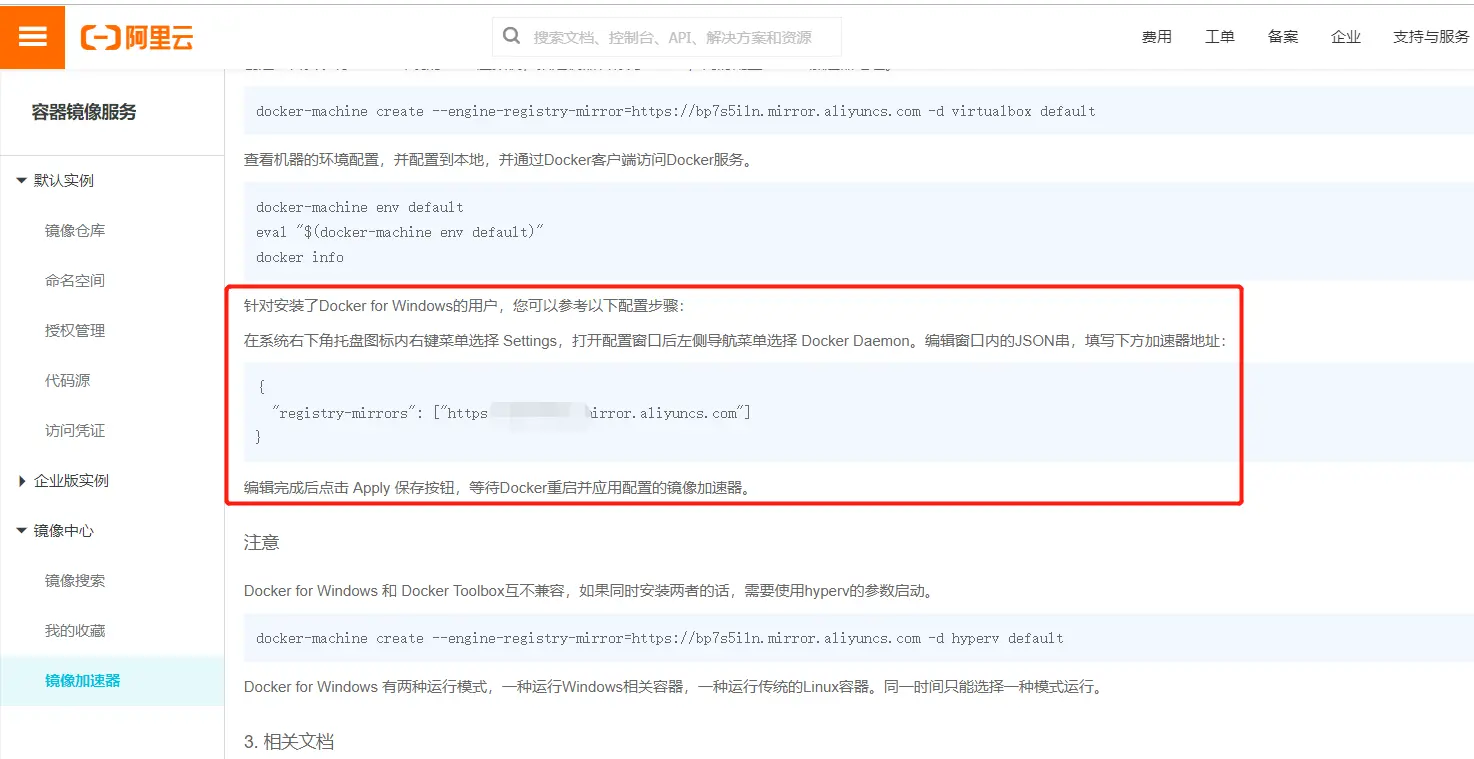The width and height of the screenshot is (1474, 759).
Task: Click the eval docker-machine env line
Action: (400, 232)
